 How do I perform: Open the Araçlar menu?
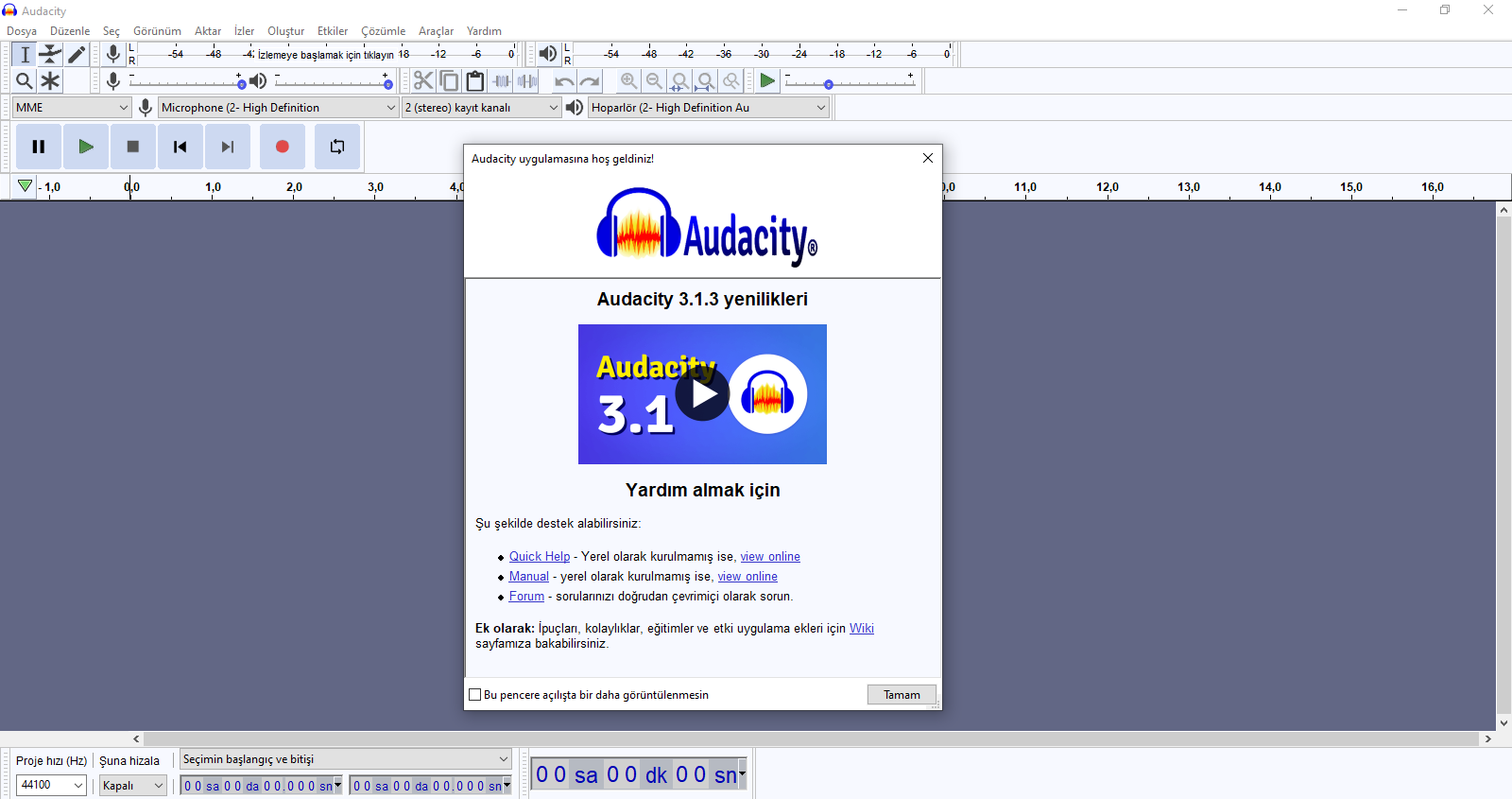(436, 31)
